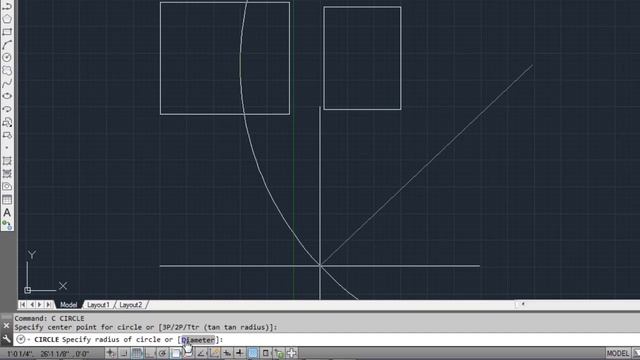Switch to the Model tab
The width and height of the screenshot is (640, 360).
coord(68,305)
